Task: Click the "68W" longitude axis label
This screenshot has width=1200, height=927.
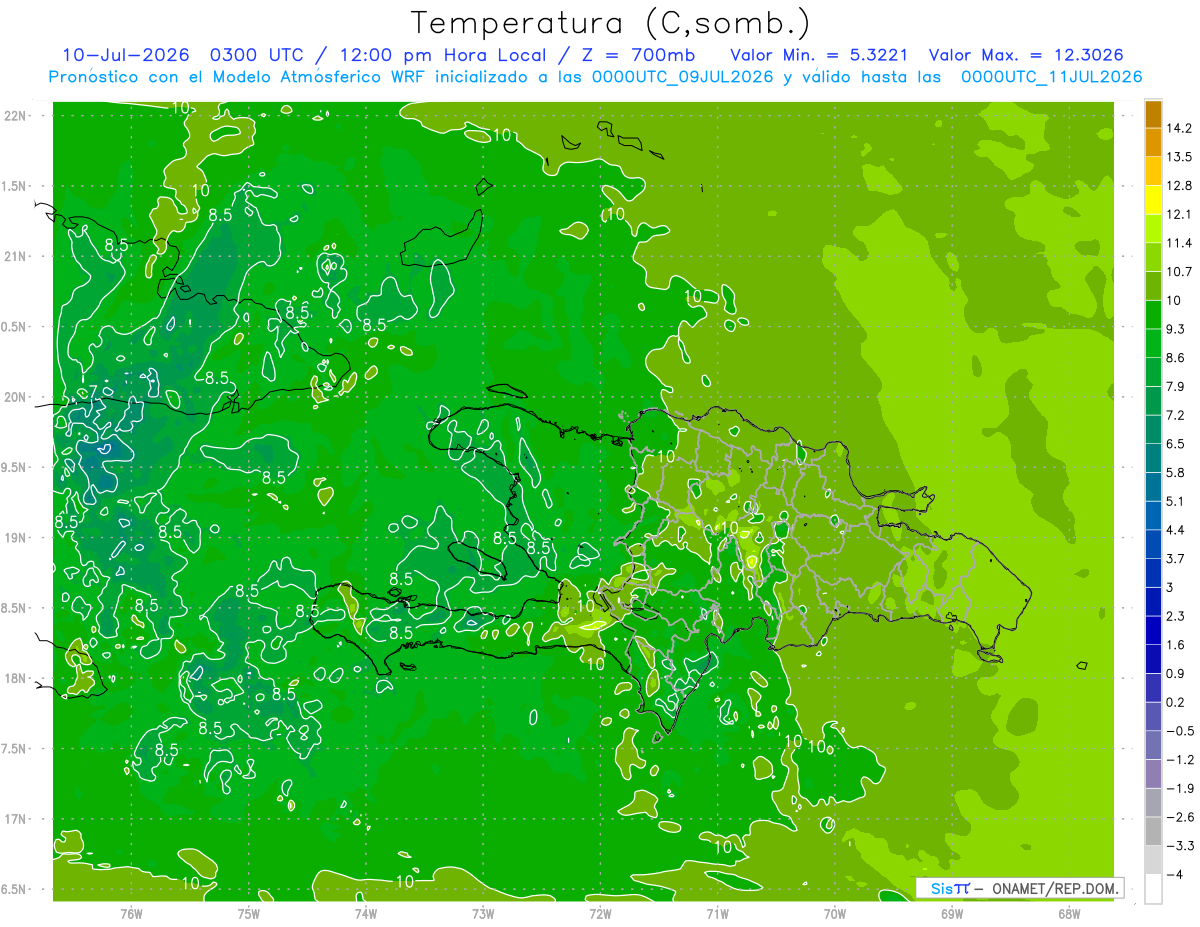Action: 1069,915
